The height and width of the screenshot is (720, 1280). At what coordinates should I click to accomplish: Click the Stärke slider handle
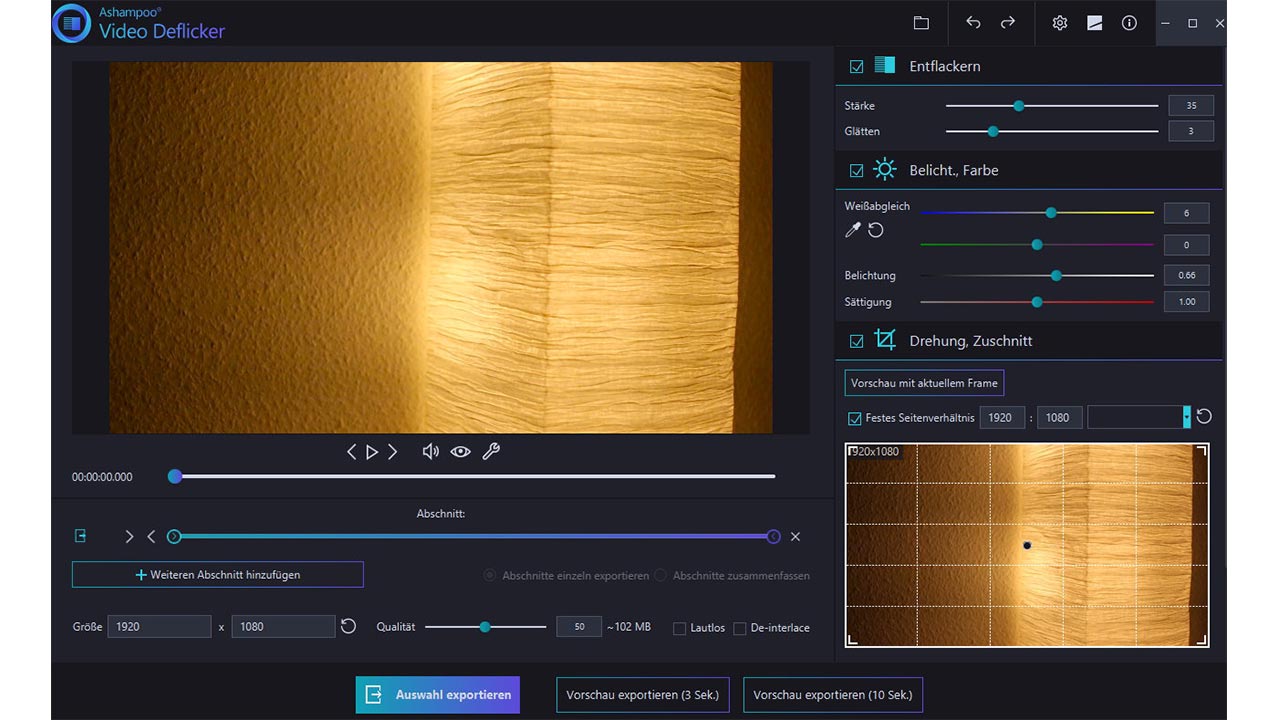pyautogui.click(x=1018, y=106)
